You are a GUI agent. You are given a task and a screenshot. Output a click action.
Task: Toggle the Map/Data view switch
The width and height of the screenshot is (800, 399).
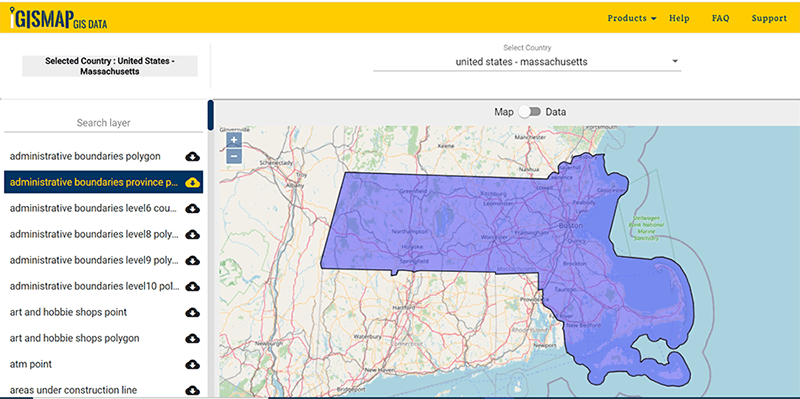[x=530, y=112]
